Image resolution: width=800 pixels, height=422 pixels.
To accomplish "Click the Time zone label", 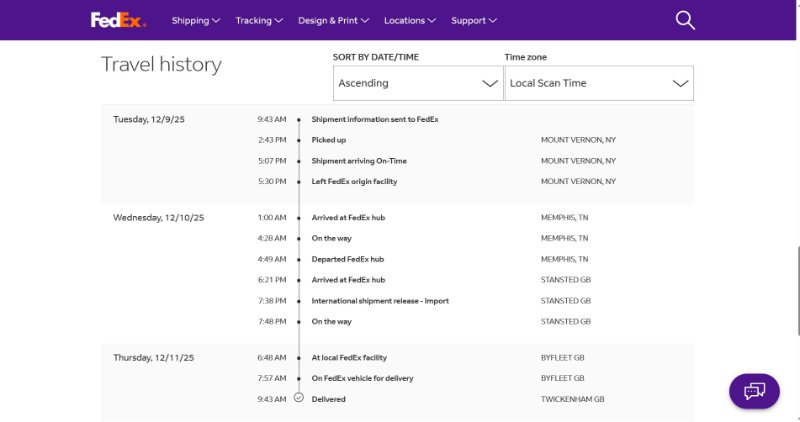I will (526, 57).
